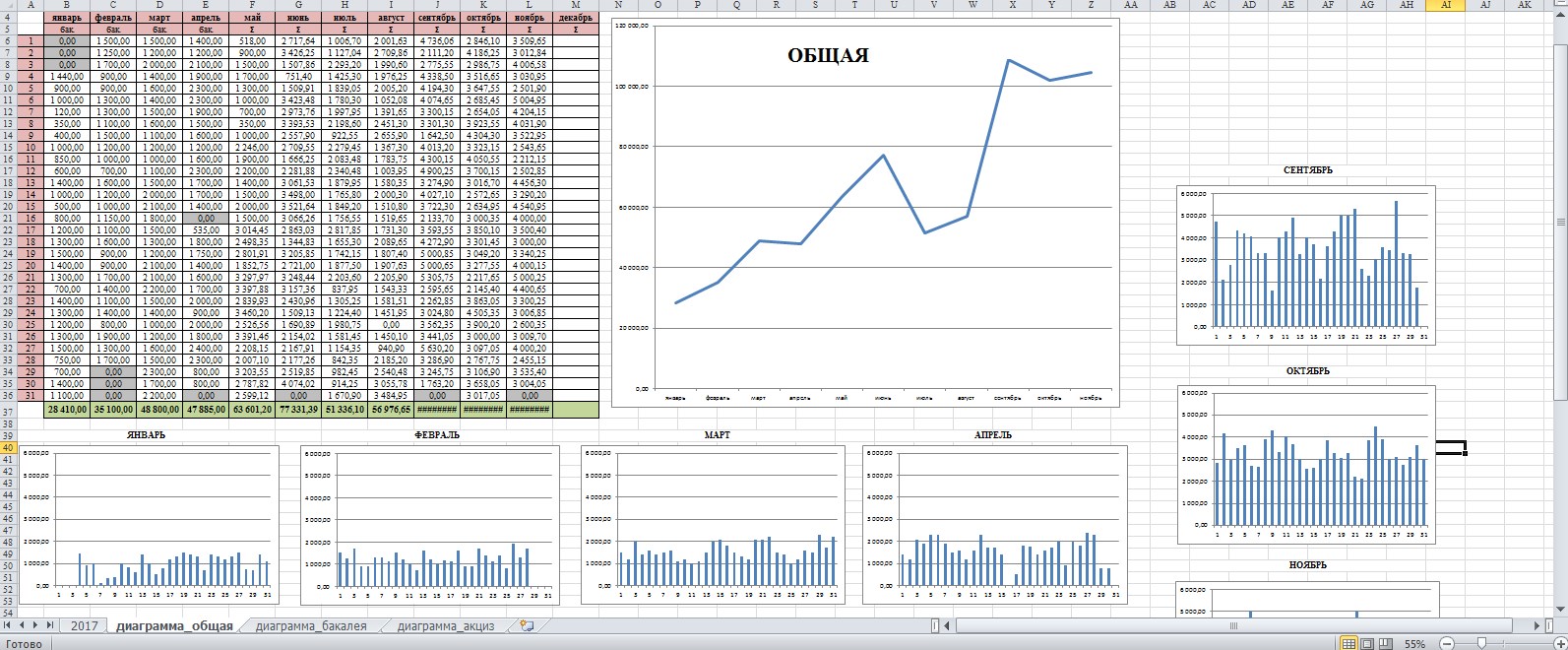Open the 2017 sheet tab
The width and height of the screenshot is (1568, 650).
(x=86, y=625)
